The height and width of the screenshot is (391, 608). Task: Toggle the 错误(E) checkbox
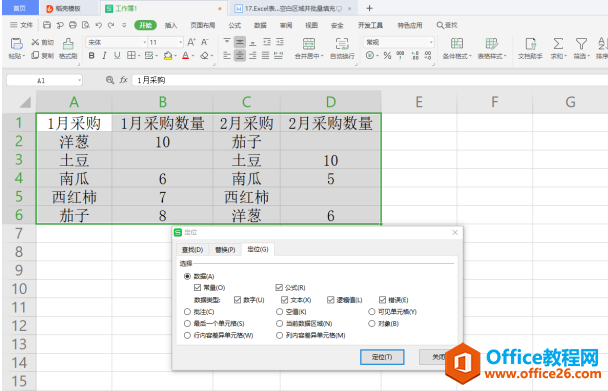tap(382, 299)
